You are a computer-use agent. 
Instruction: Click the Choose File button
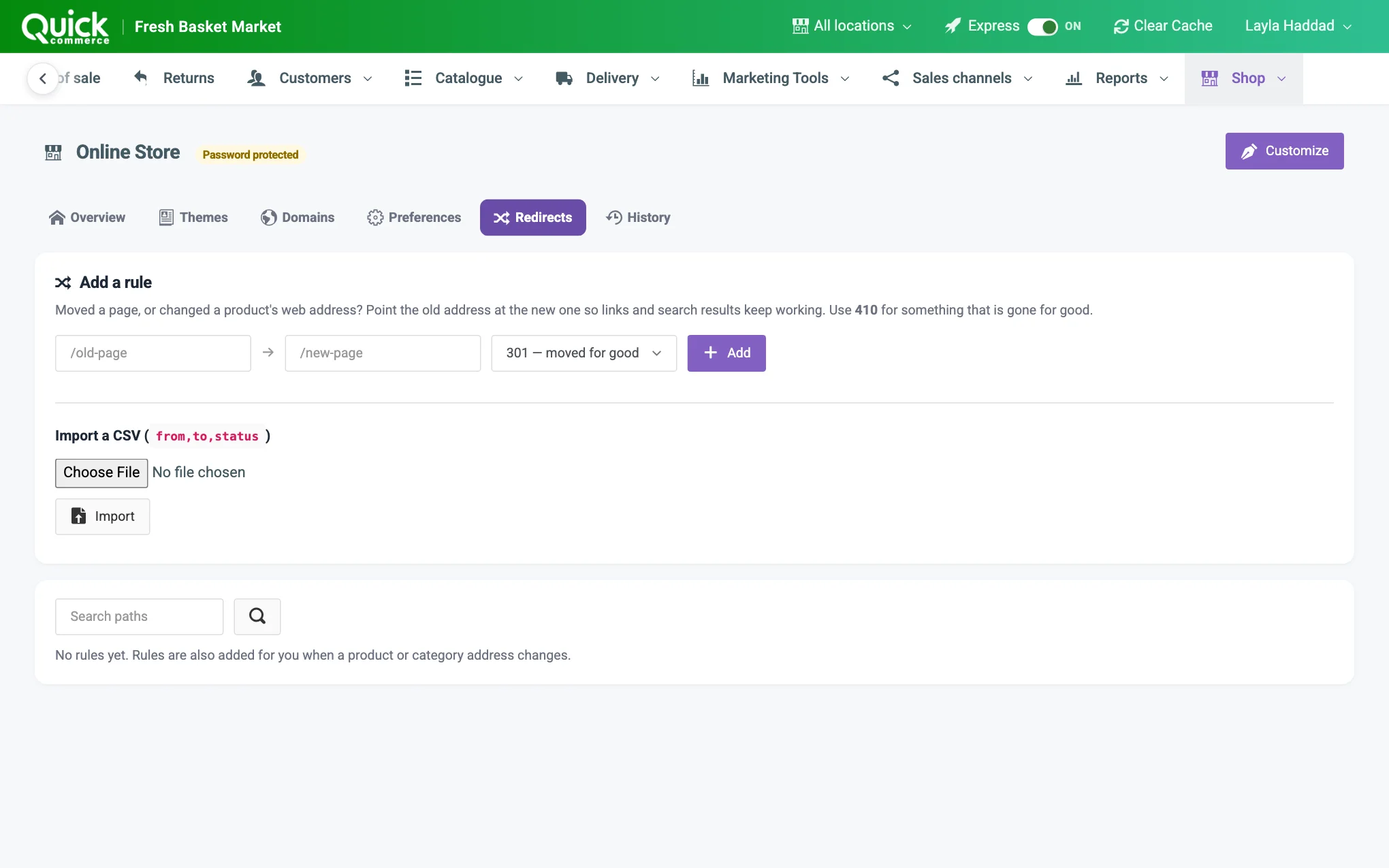(101, 472)
